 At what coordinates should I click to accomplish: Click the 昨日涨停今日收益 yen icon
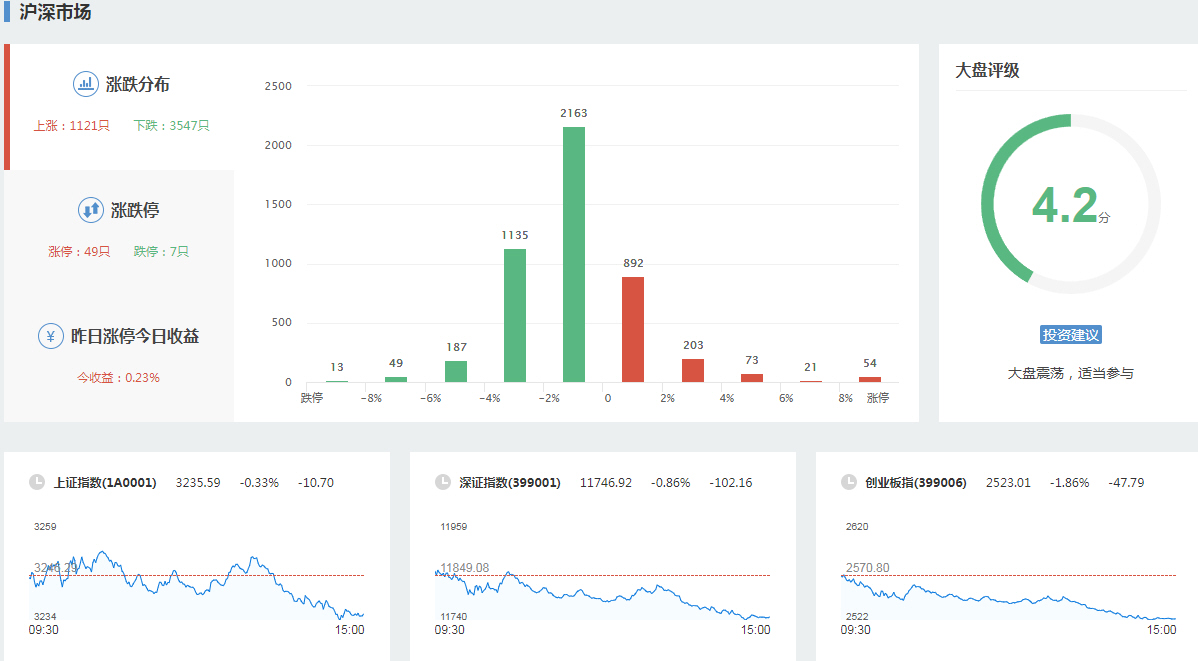(x=51, y=336)
